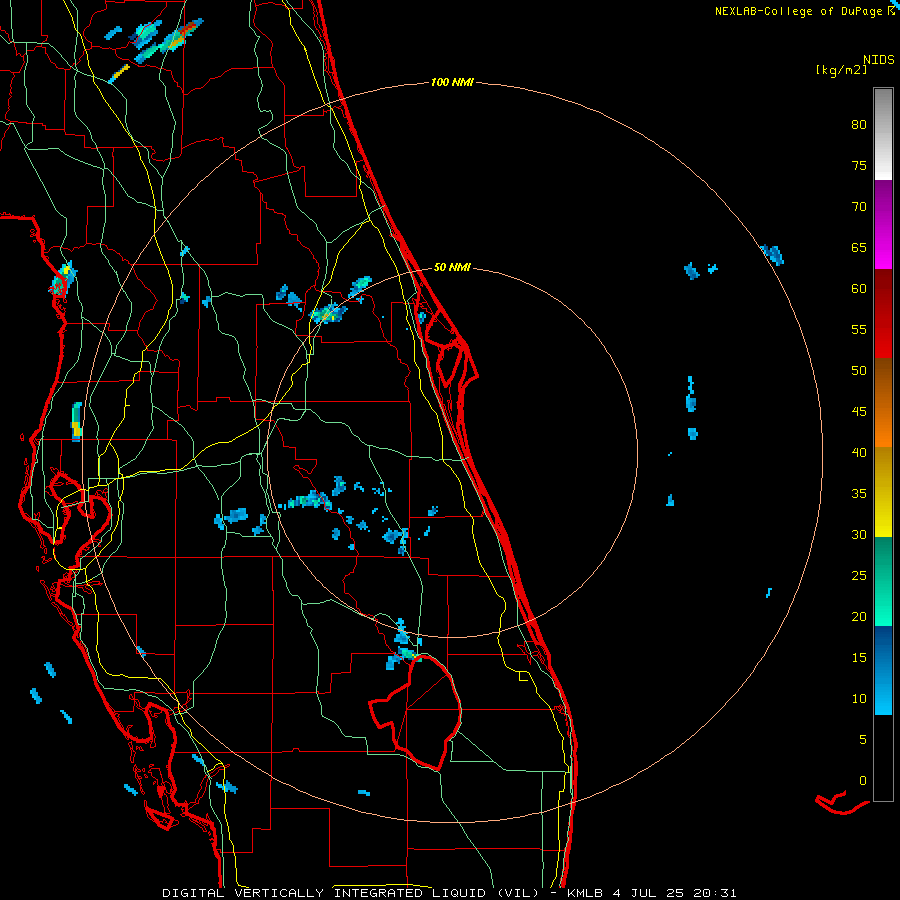Select the 0 value on color scale
The width and height of the screenshot is (900, 900).
863,781
